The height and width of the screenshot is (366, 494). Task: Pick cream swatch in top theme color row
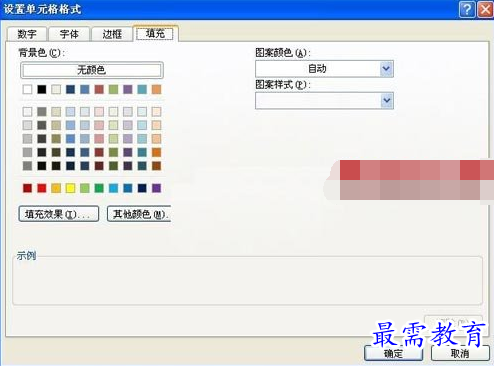tap(56, 89)
